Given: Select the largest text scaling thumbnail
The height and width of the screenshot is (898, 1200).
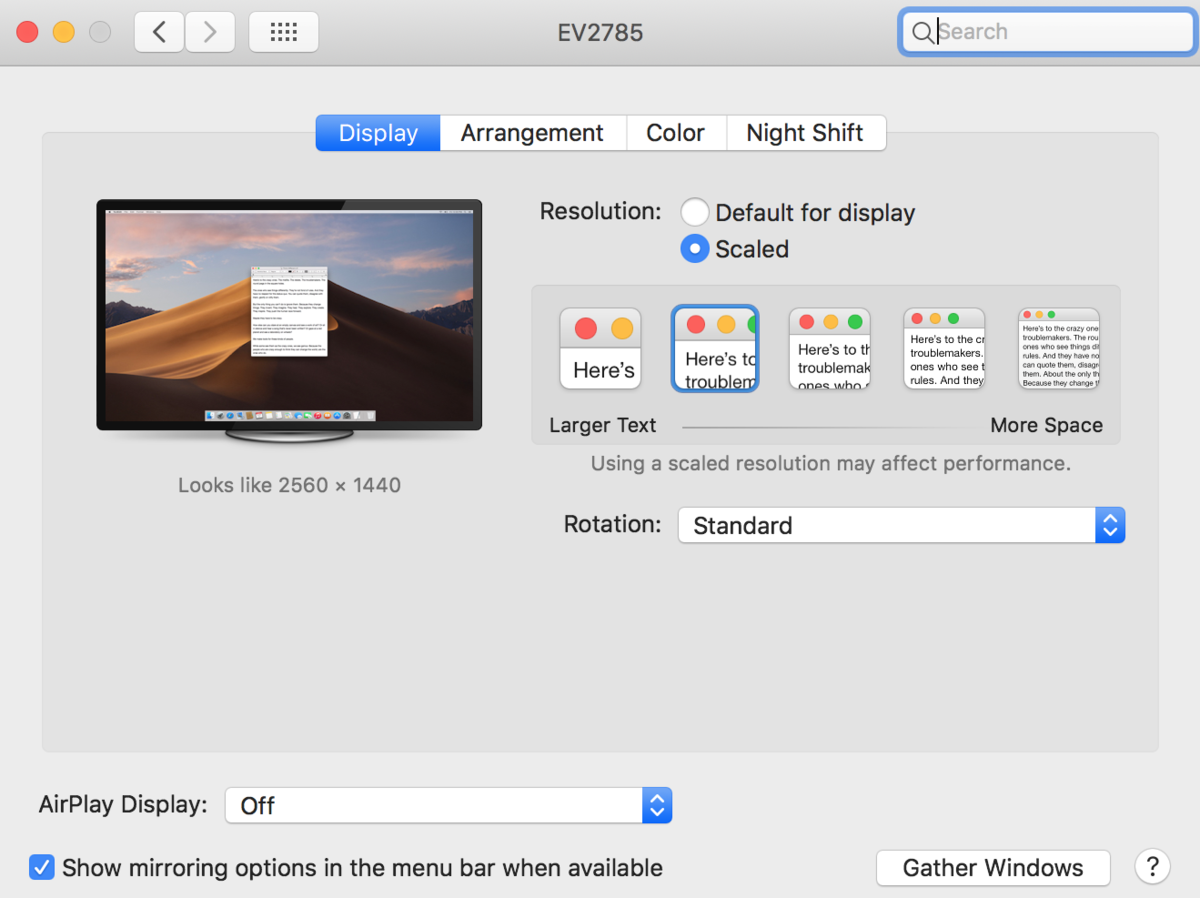Looking at the screenshot, I should point(600,348).
